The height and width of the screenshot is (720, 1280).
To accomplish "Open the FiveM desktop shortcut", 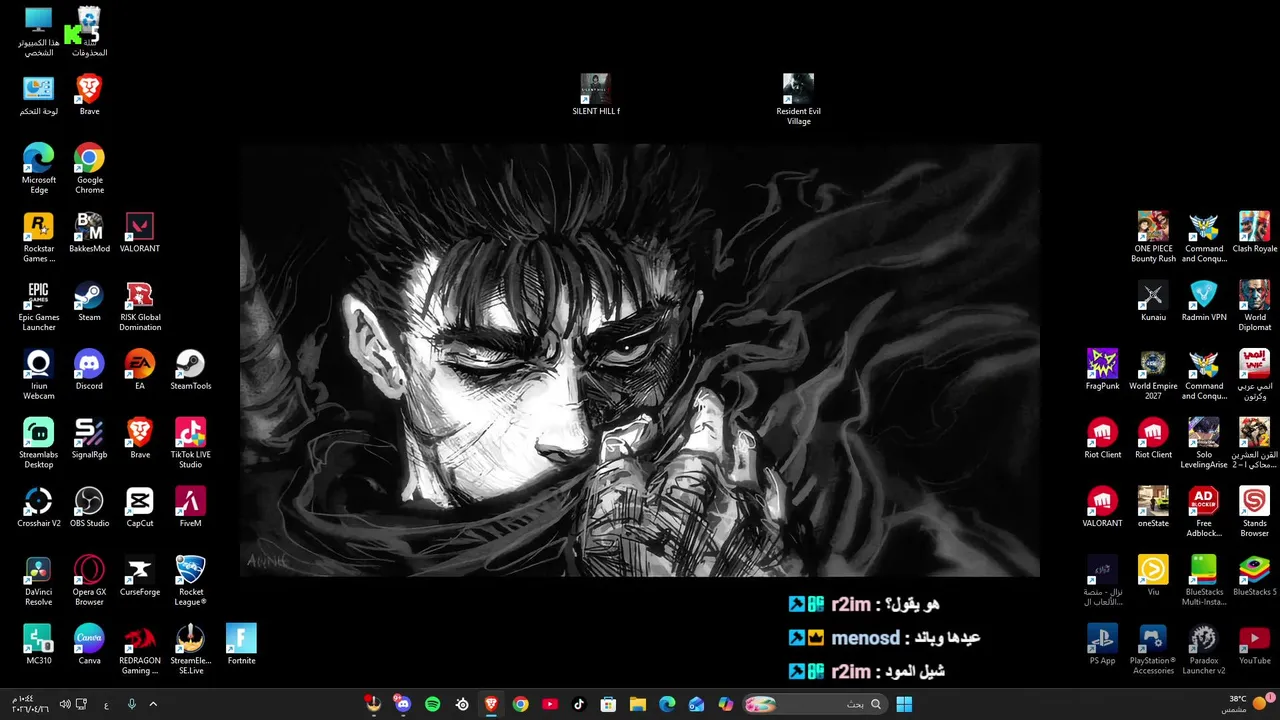I will click(x=190, y=507).
